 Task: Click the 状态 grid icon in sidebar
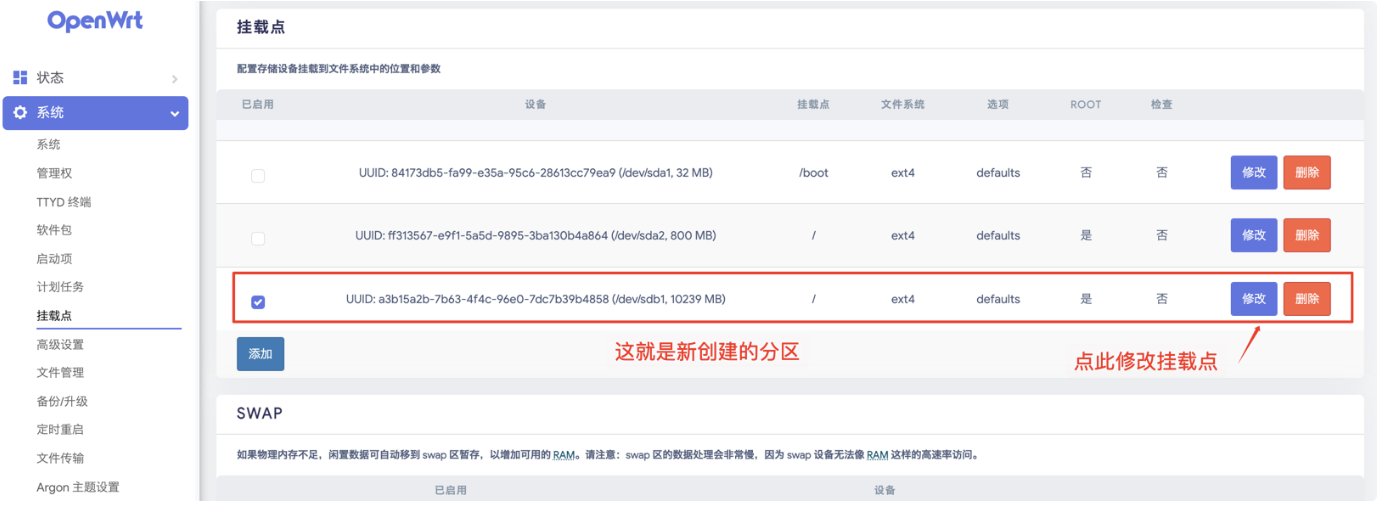pos(20,77)
